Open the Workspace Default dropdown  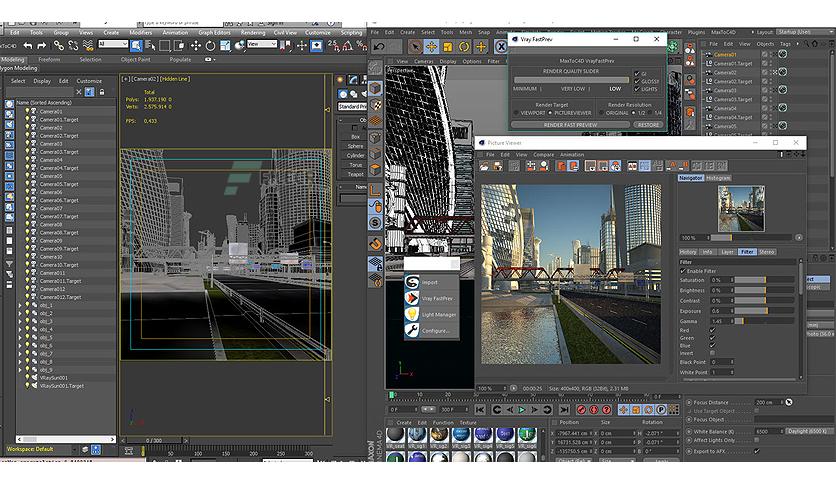click(x=42, y=449)
